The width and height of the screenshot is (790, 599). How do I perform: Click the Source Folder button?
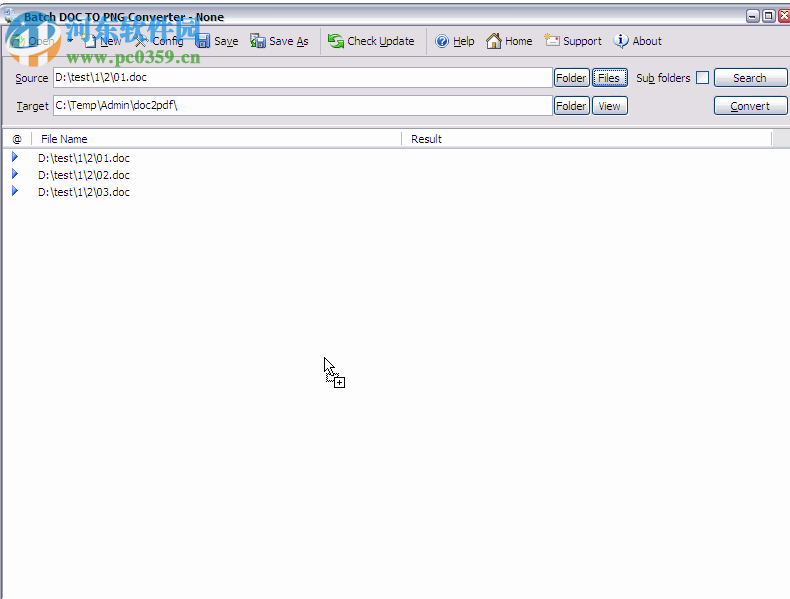(571, 78)
